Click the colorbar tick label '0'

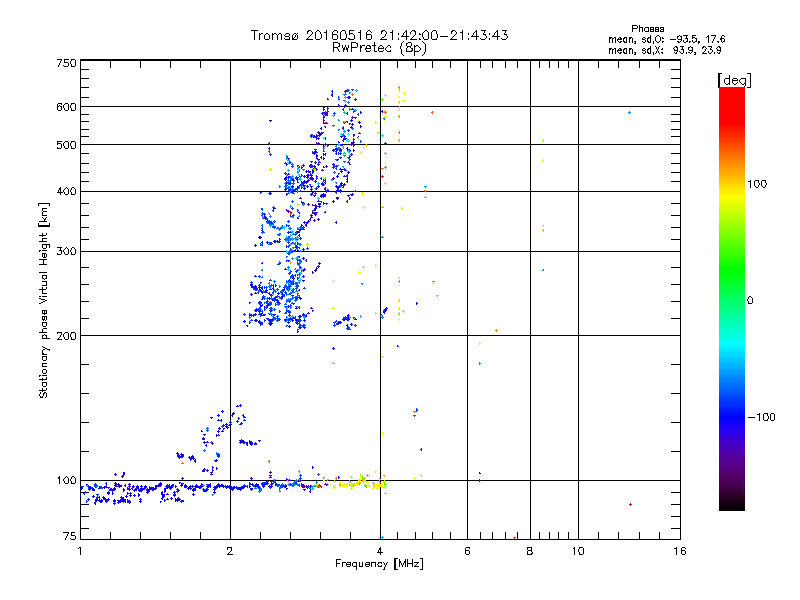750,301
